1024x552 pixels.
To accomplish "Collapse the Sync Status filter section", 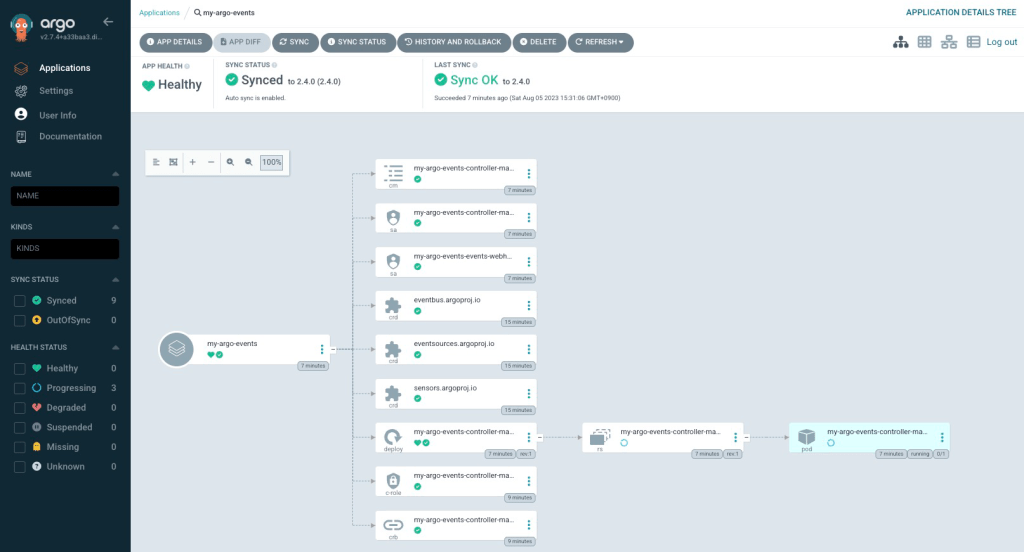I will pyautogui.click(x=115, y=280).
